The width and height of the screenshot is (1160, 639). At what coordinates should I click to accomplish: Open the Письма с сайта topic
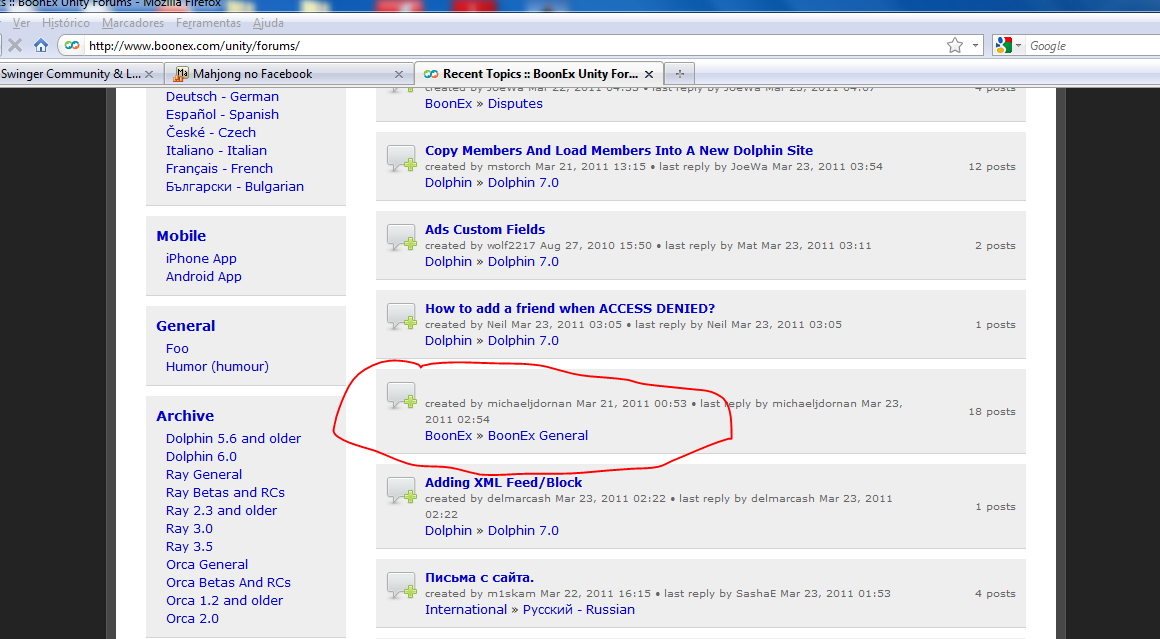pos(479,578)
